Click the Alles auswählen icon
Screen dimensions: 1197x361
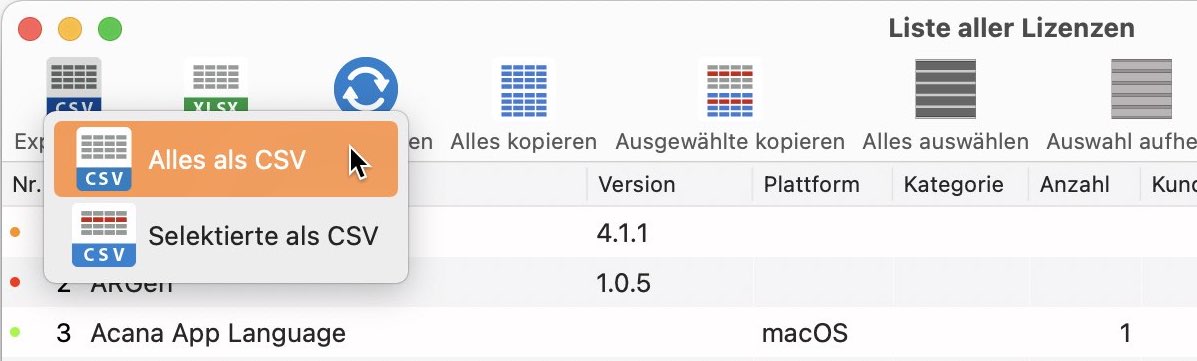945,89
